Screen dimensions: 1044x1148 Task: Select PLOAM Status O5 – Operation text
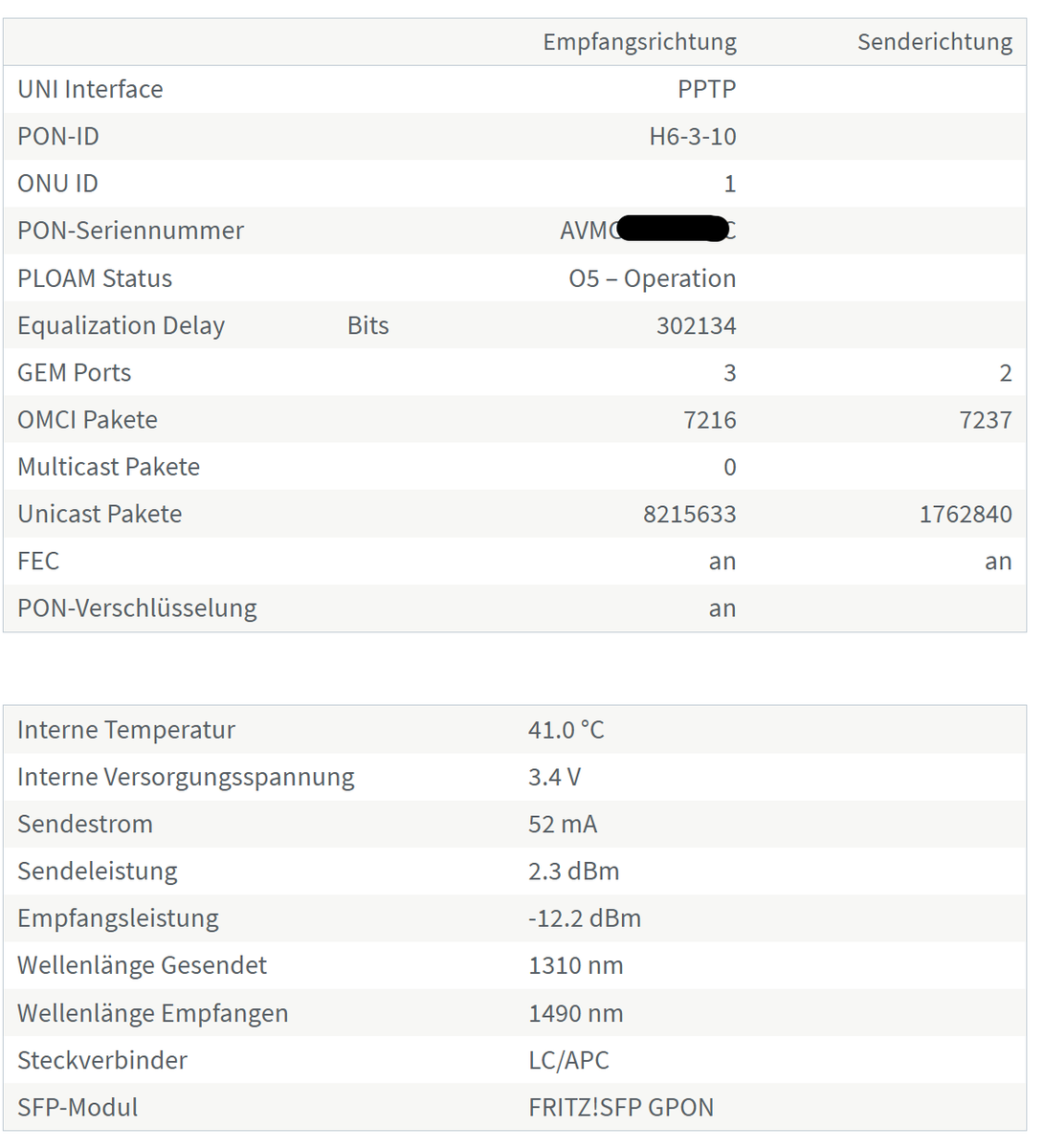(x=653, y=278)
